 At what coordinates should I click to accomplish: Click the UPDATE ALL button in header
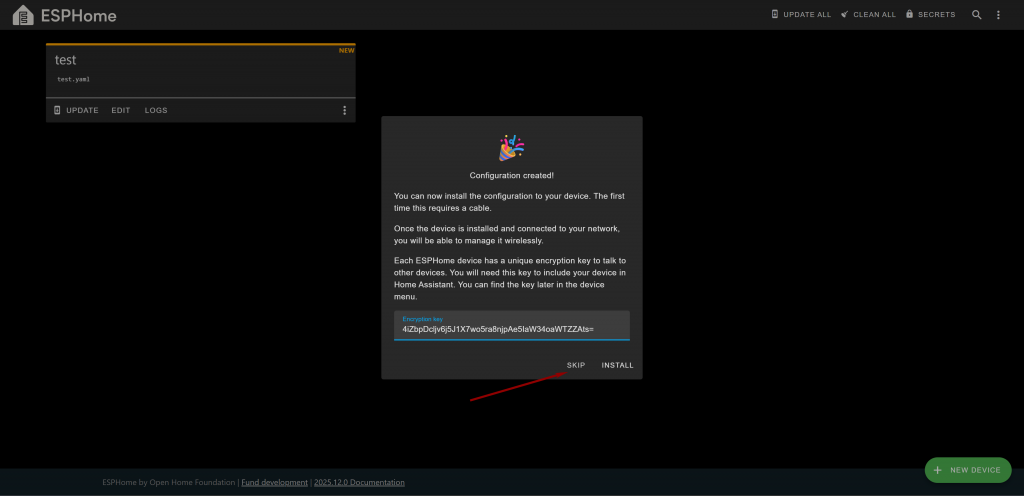[801, 15]
